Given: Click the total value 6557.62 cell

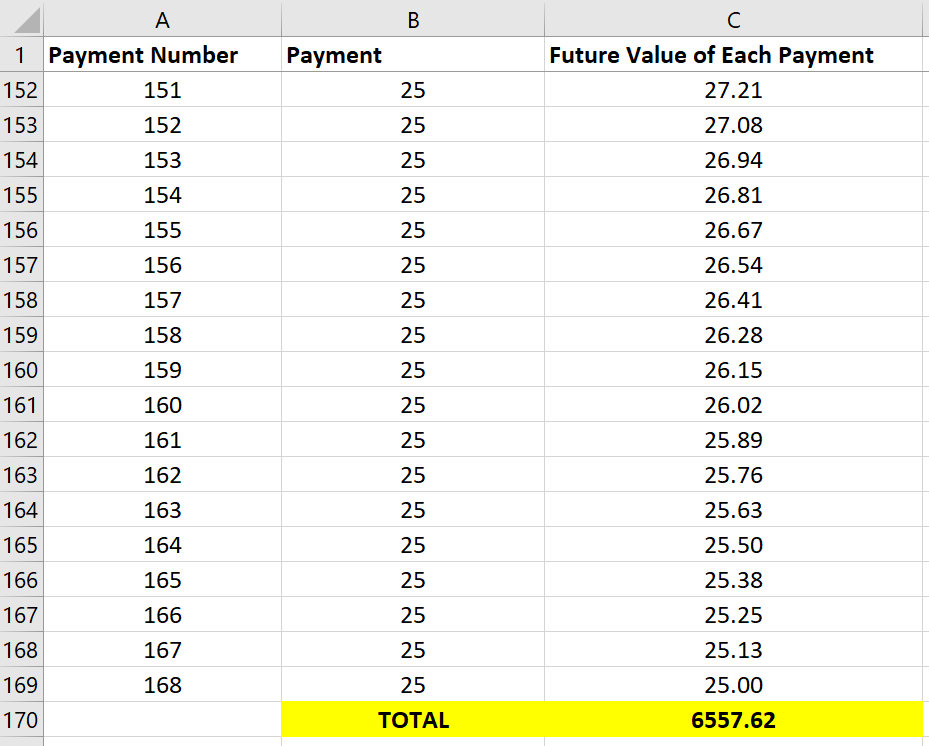Looking at the screenshot, I should pos(733,720).
